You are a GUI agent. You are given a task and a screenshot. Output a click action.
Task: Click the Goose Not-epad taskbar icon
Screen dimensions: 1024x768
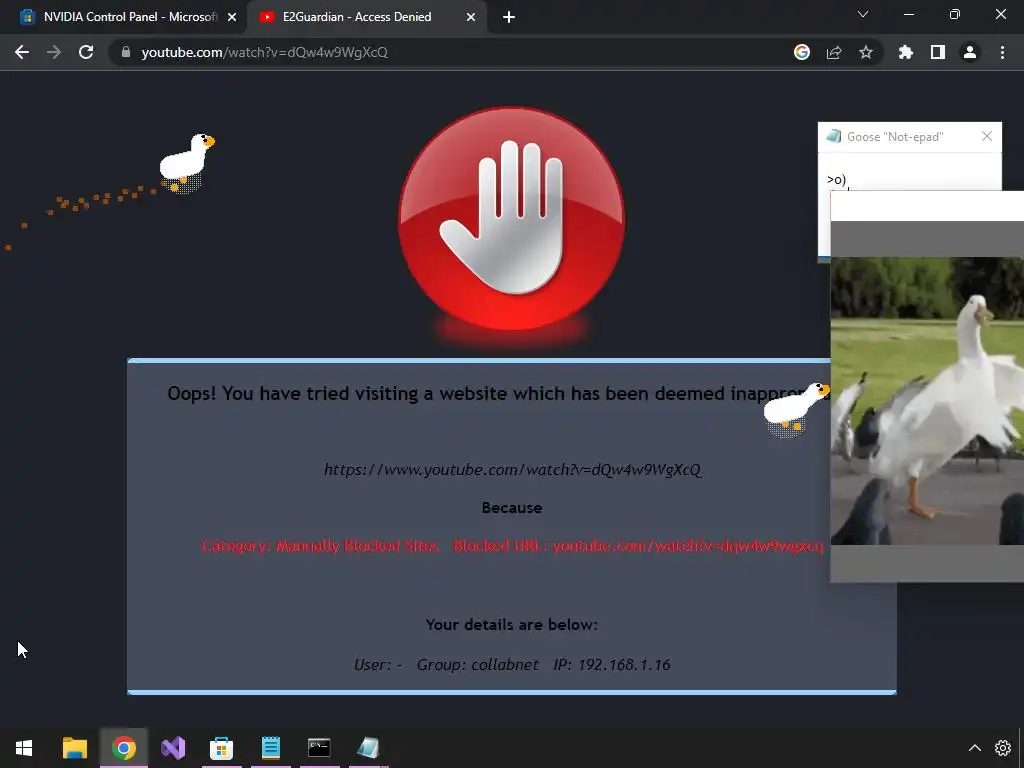(368, 748)
